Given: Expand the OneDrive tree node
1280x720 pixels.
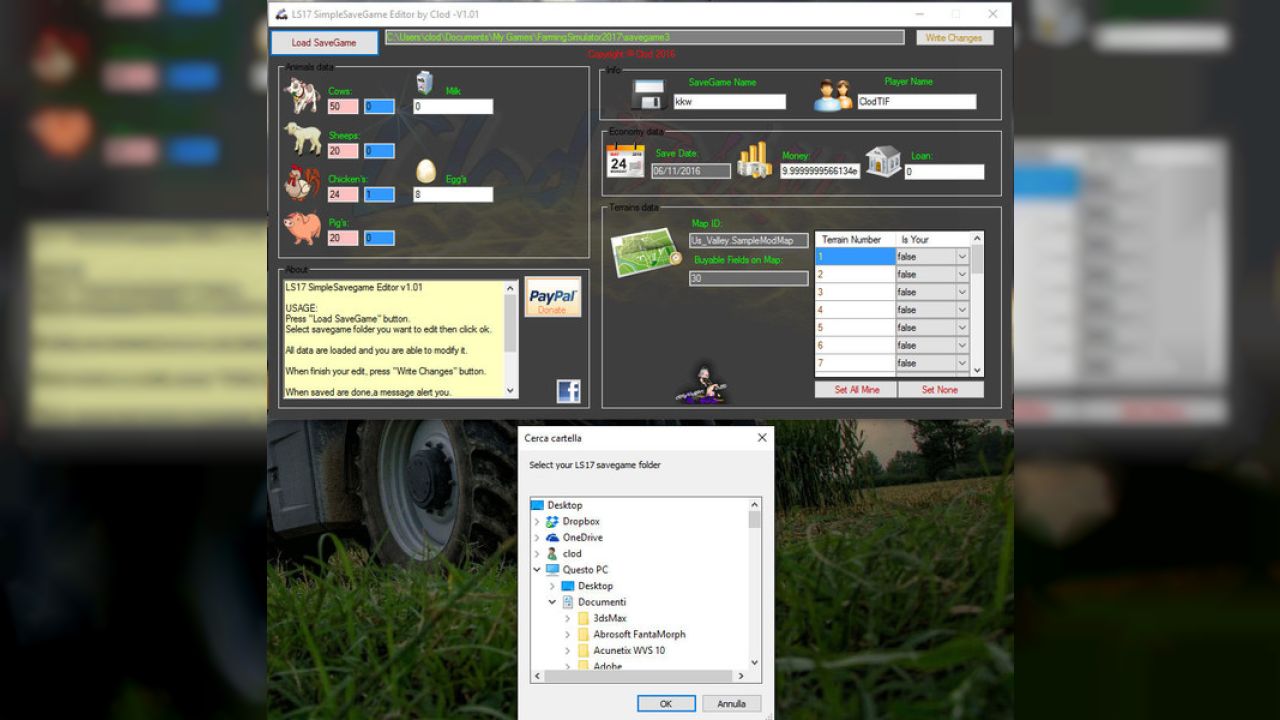Looking at the screenshot, I should [537, 538].
